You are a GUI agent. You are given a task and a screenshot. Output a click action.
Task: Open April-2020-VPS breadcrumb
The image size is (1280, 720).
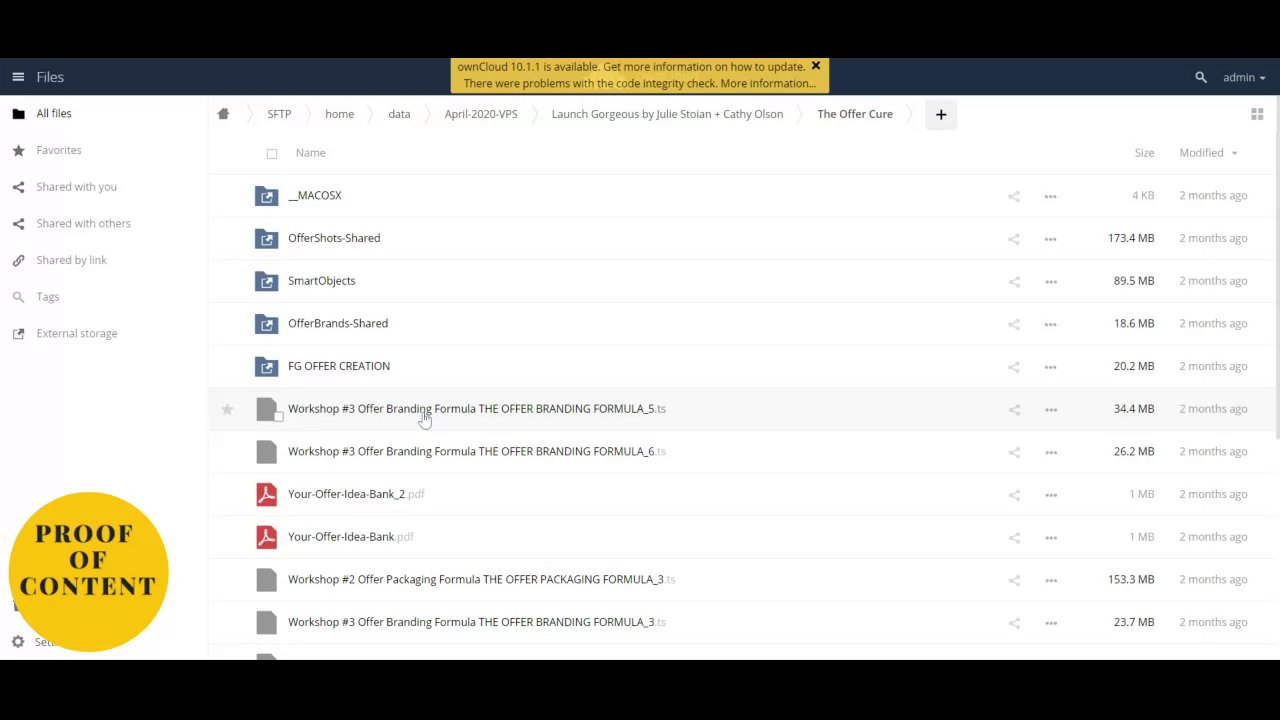[x=481, y=114]
